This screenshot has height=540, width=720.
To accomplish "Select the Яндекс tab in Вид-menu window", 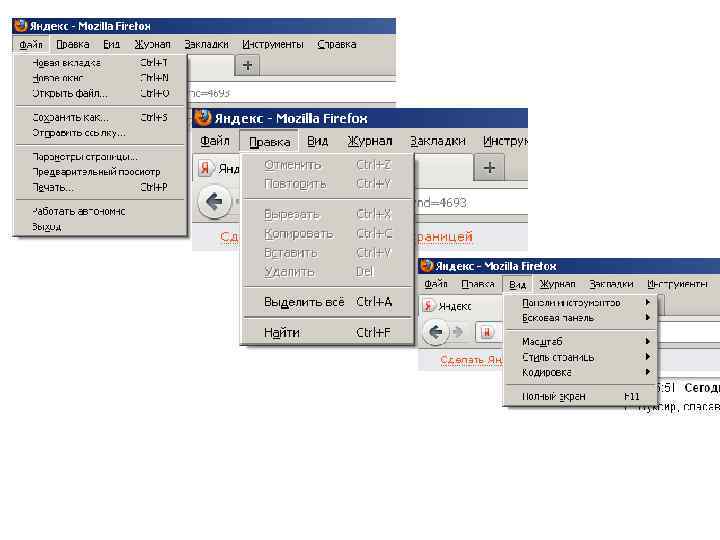I will [x=460, y=306].
